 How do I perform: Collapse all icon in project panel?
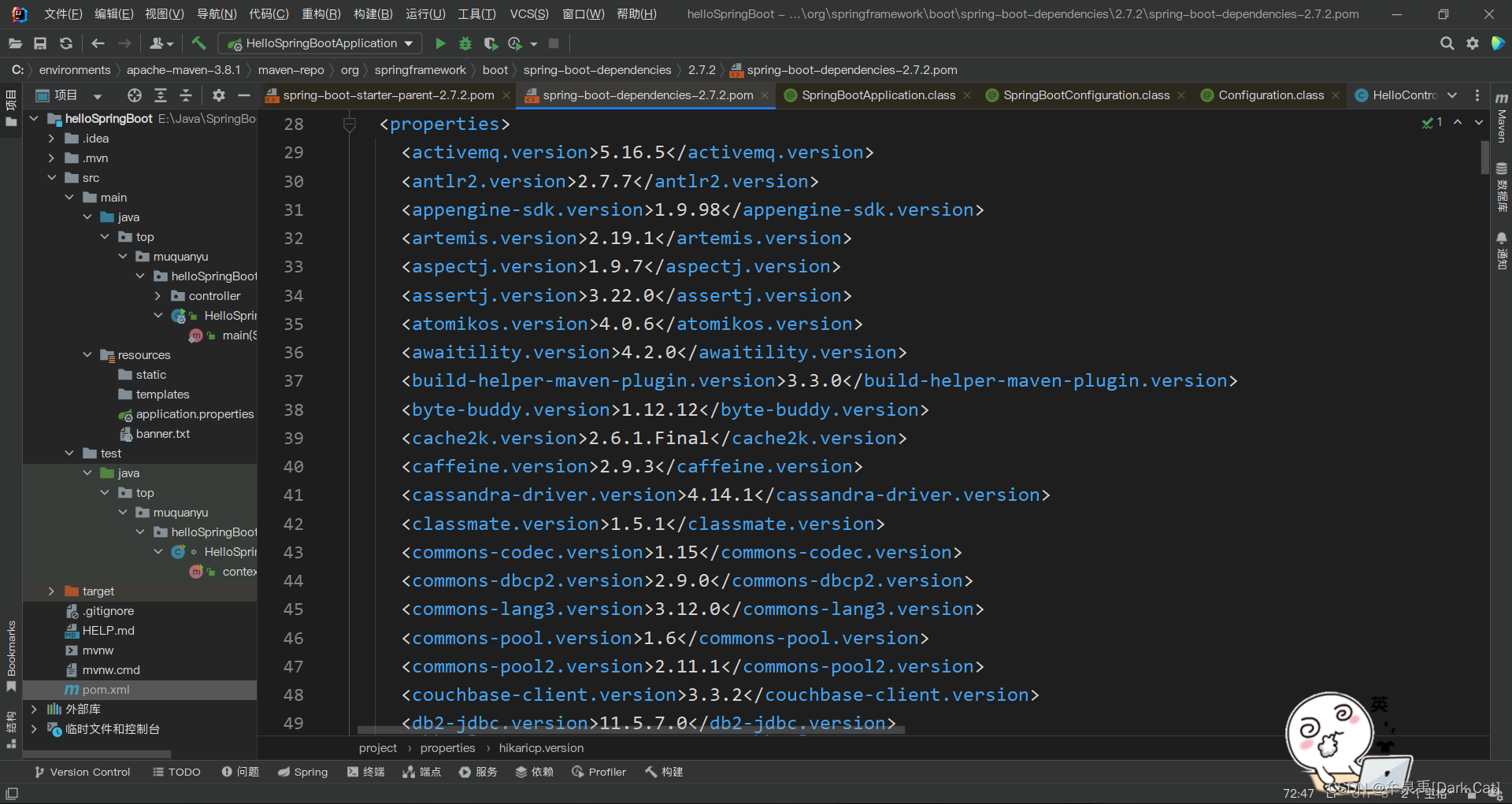[x=186, y=95]
